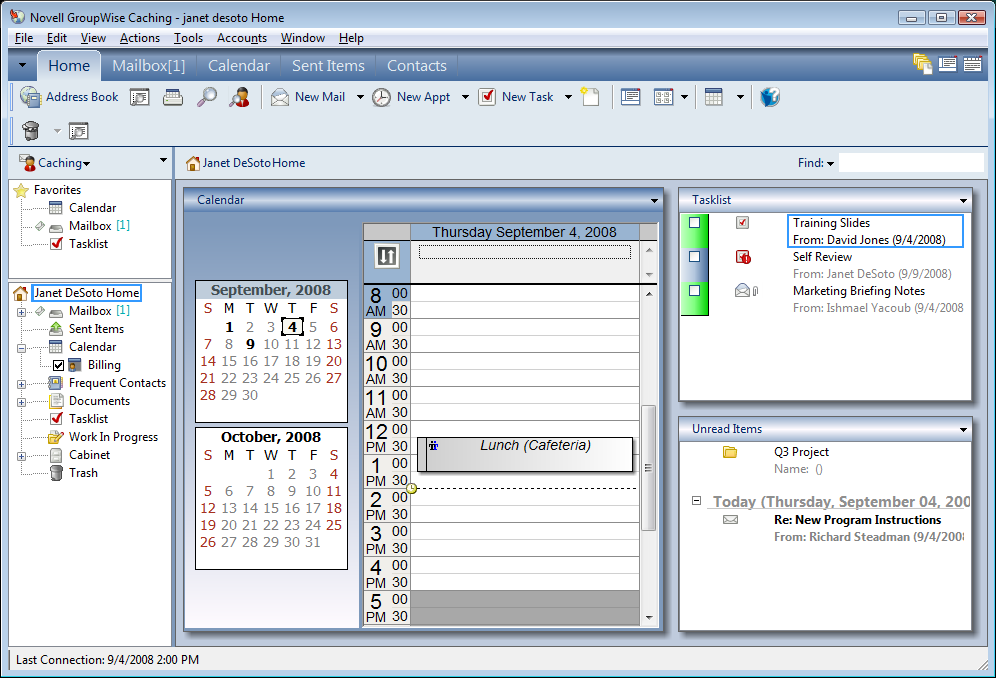Click the Self Review overdue task icon

(x=743, y=257)
